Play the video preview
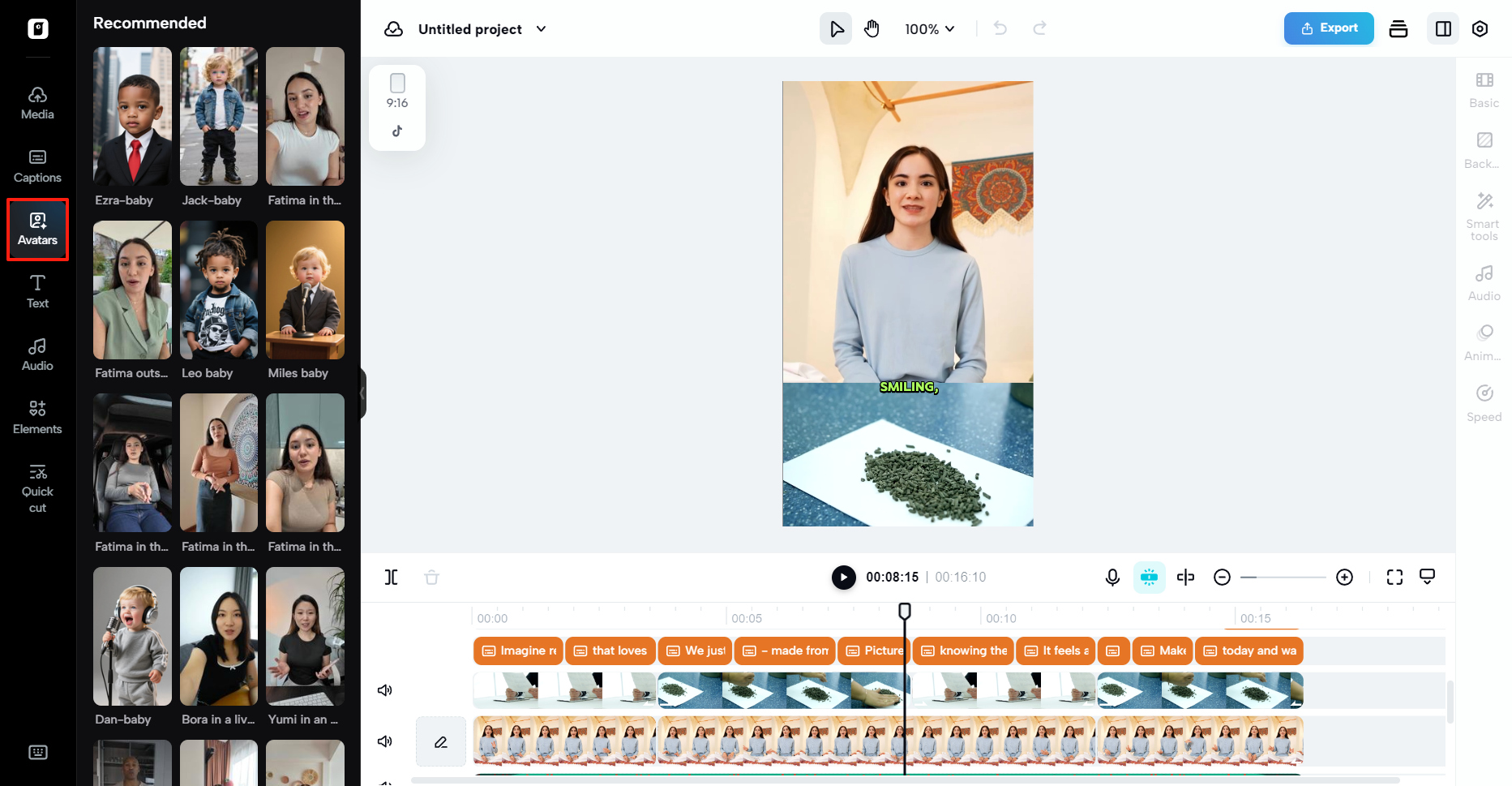The image size is (1512, 786). pyautogui.click(x=843, y=577)
